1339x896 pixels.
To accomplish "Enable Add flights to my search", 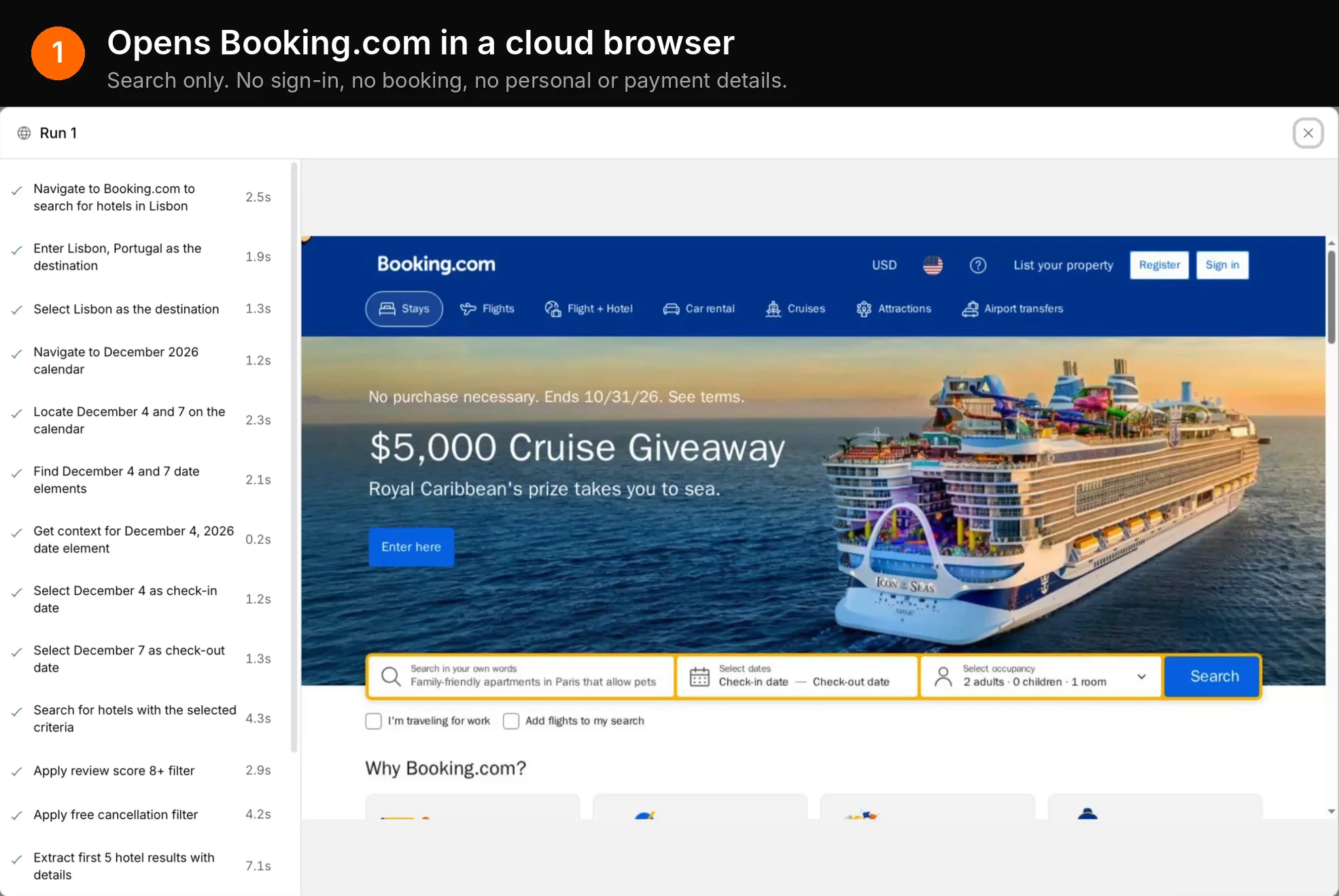I will (x=511, y=721).
